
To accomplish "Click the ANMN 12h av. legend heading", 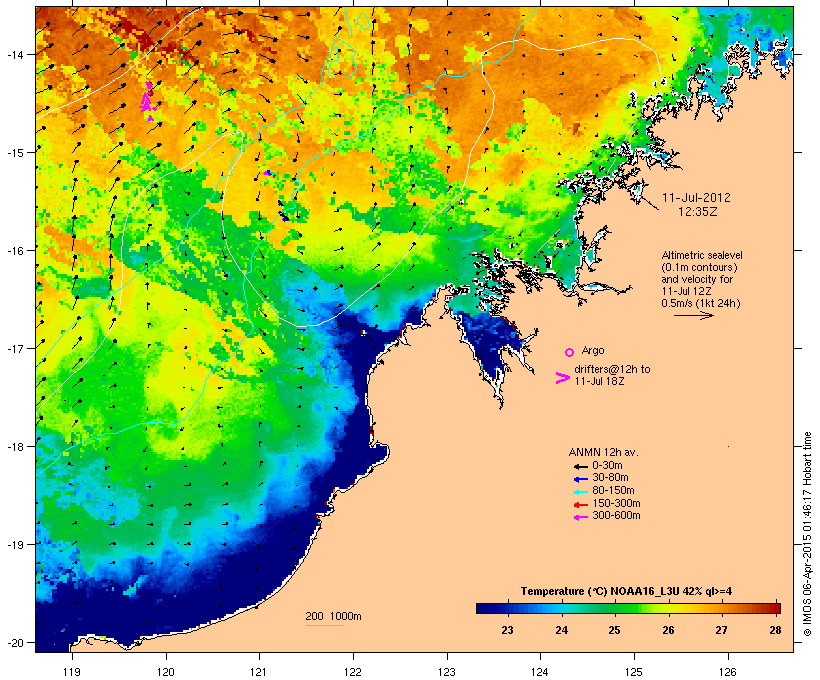I will (x=603, y=452).
